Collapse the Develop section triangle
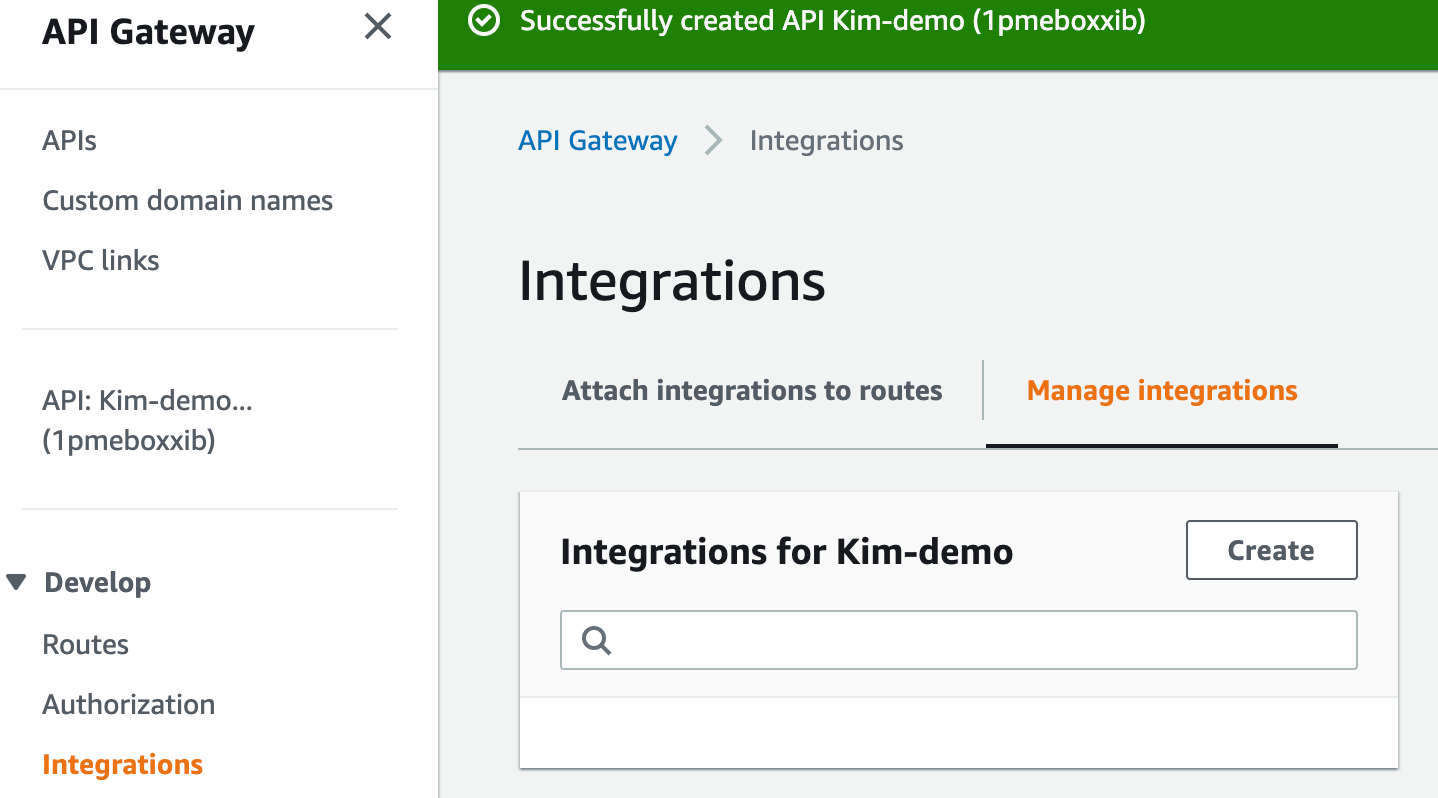 pos(16,582)
